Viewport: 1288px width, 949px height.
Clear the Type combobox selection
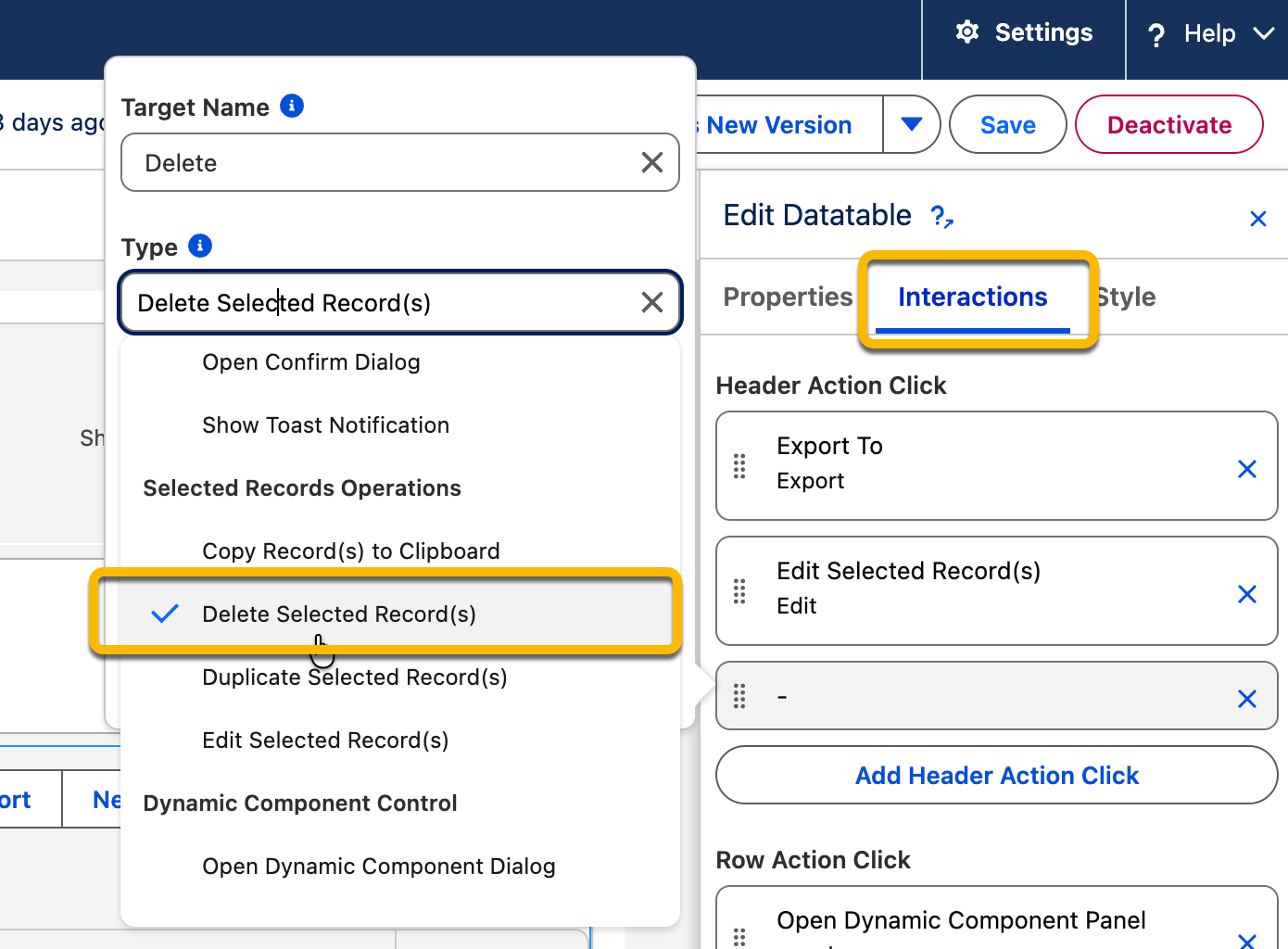pos(652,302)
